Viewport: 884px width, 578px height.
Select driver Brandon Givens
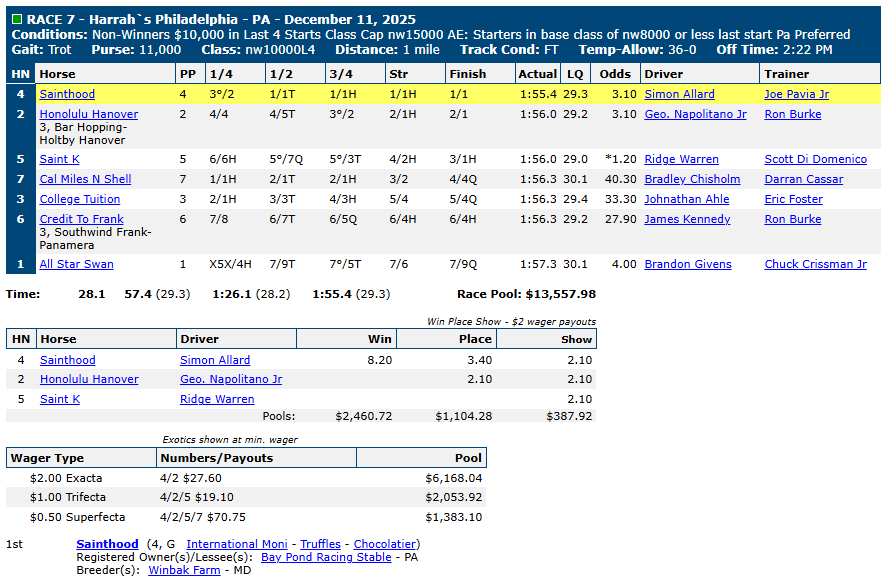coord(687,264)
